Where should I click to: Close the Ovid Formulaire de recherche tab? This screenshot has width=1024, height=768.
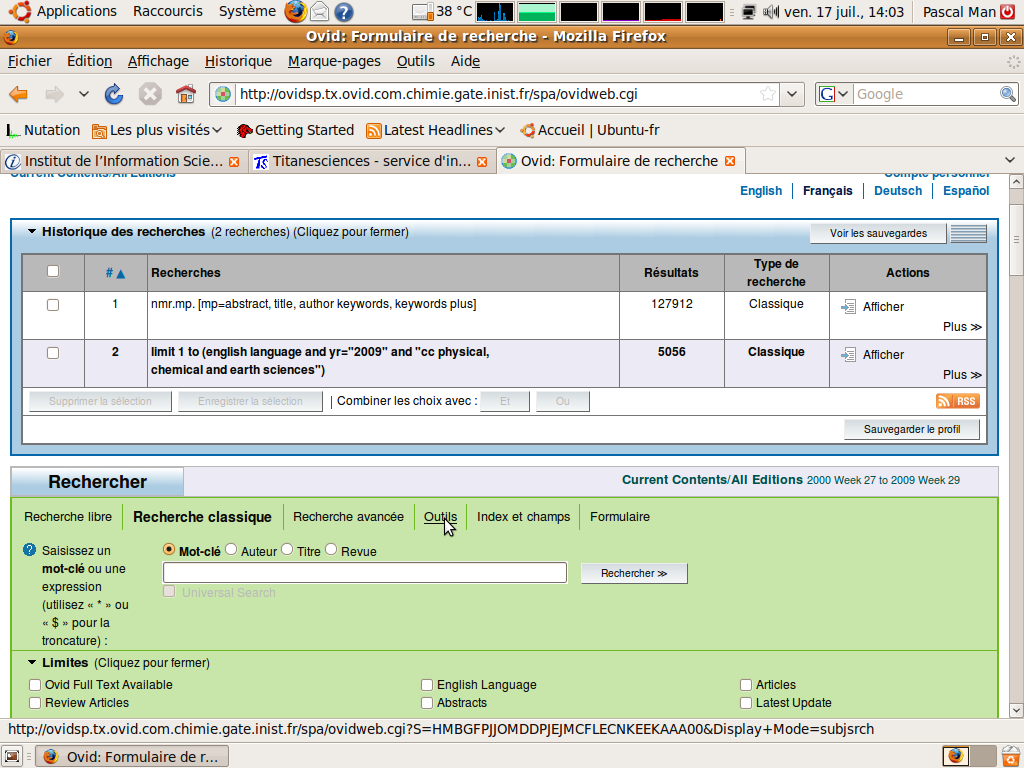730,161
